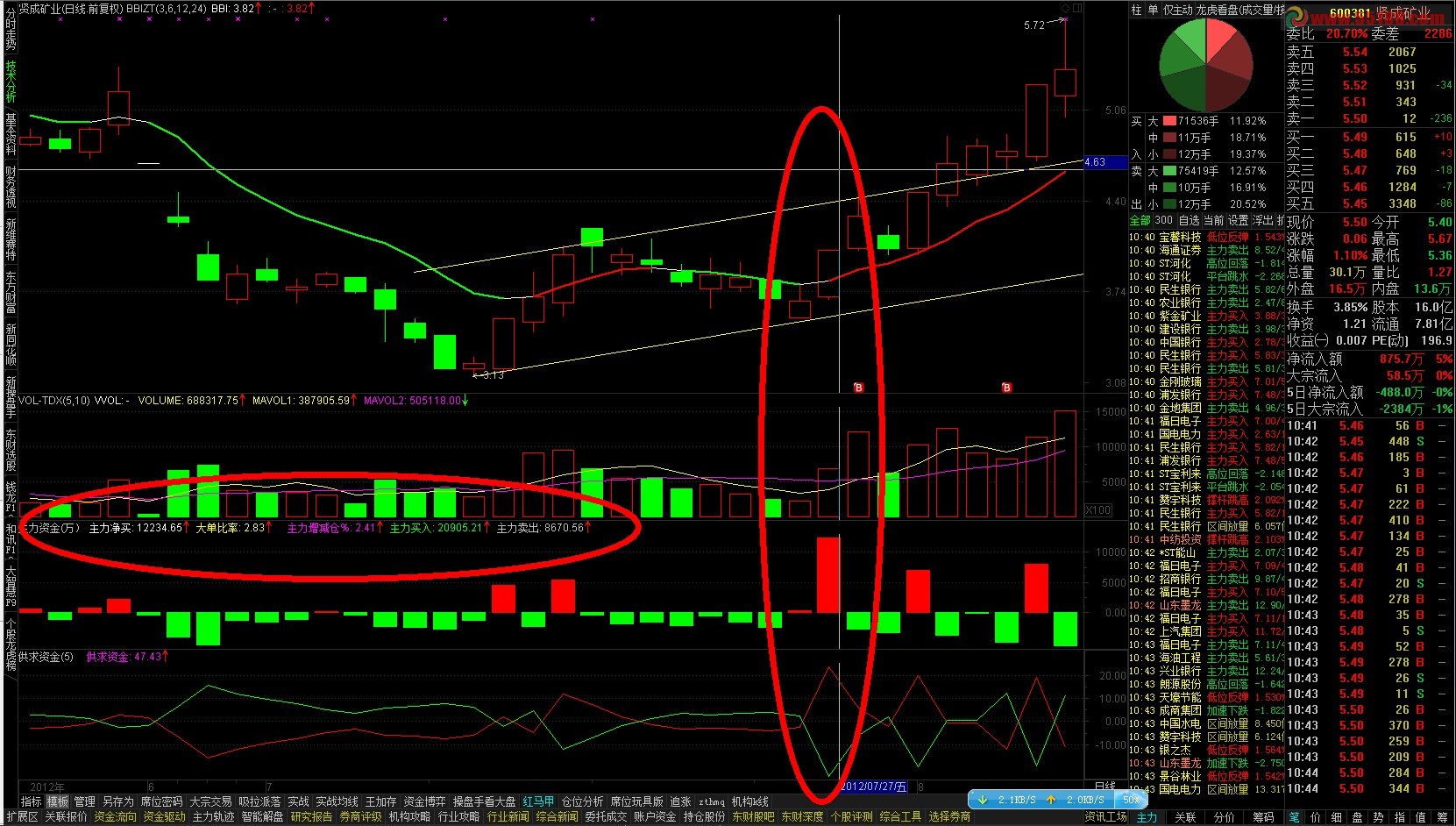1456x826 pixels.
Task: Switch to the 大宗交易 indicator tab
Action: tap(210, 801)
